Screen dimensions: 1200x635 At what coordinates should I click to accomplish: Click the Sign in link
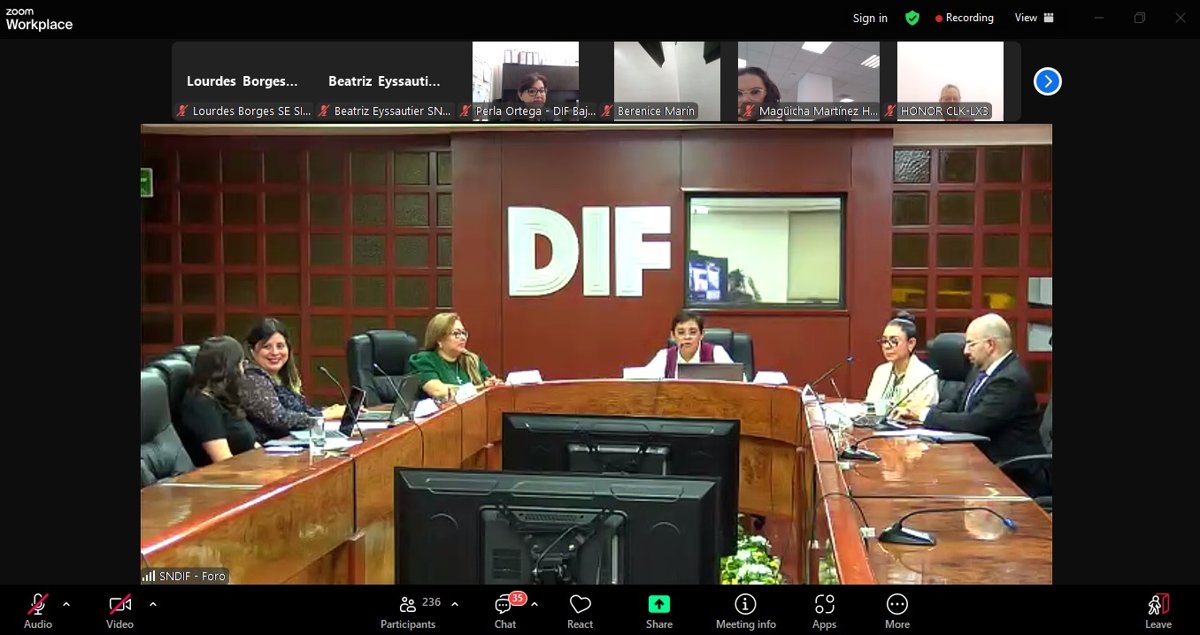pos(870,18)
